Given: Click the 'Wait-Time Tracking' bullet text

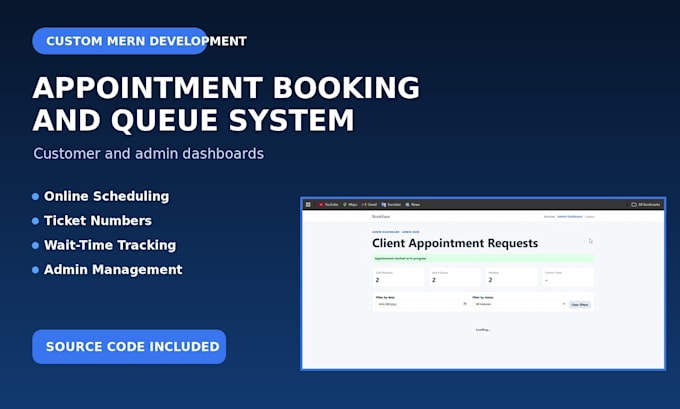Looking at the screenshot, I should coord(110,245).
